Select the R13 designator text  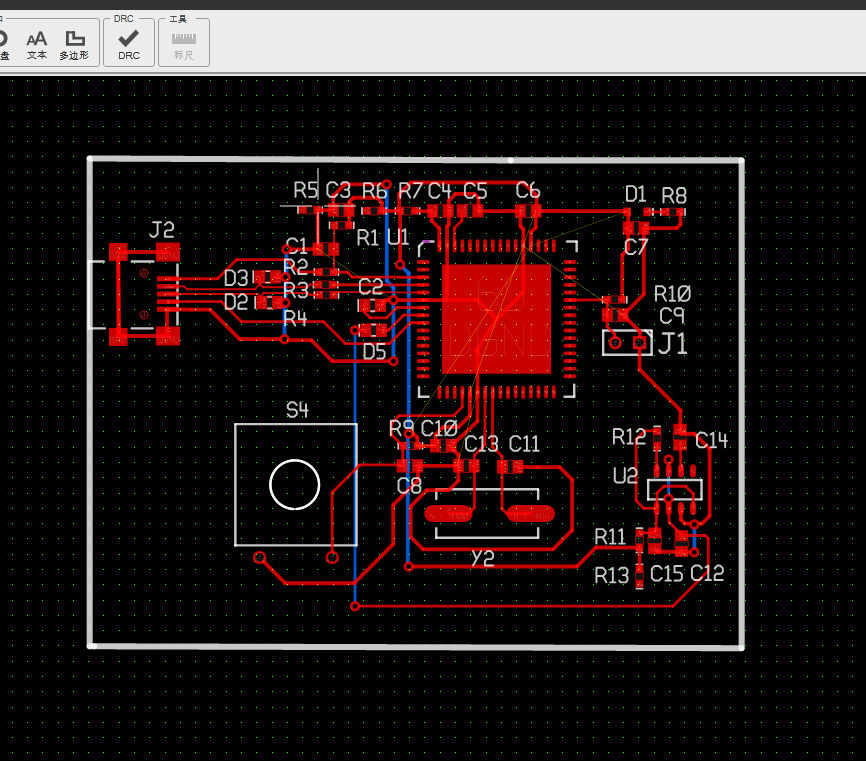[611, 575]
